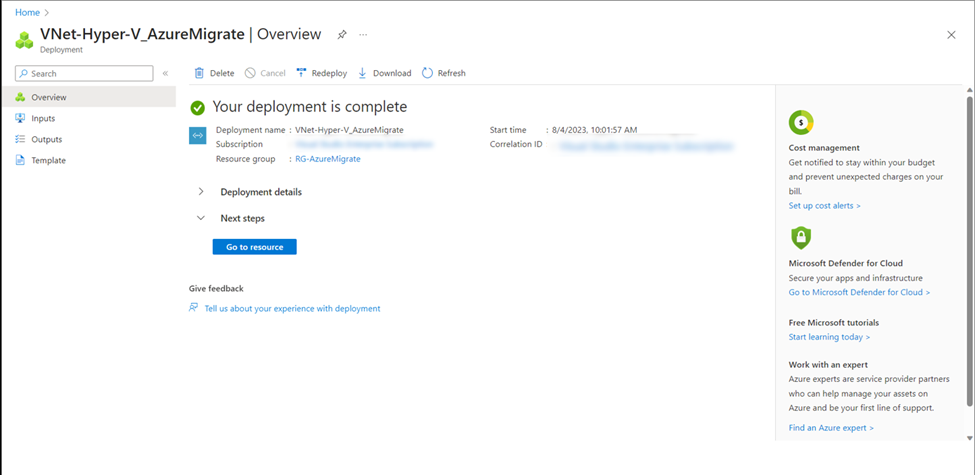Click the Defender for Cloud shield icon
Screen dimensions: 975x475
pyautogui.click(x=801, y=238)
